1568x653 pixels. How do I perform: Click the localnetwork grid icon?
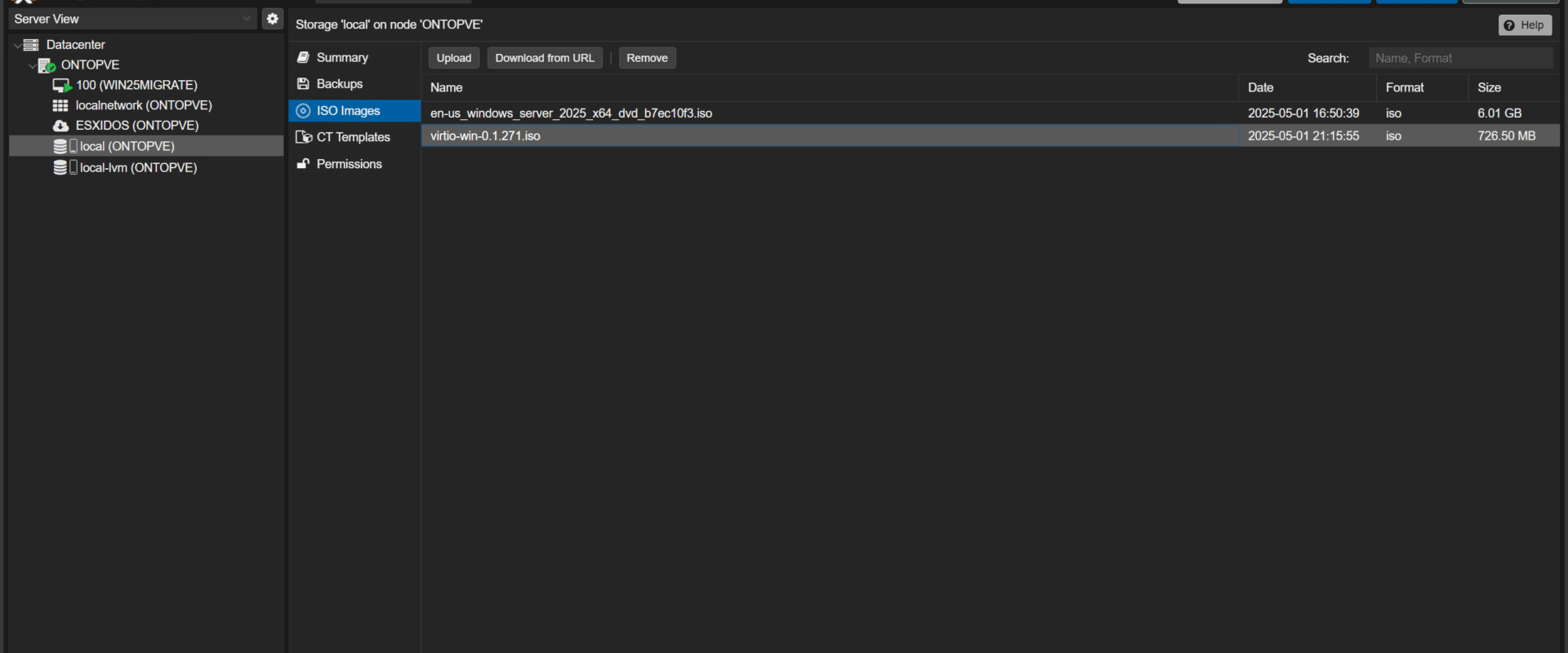(60, 105)
